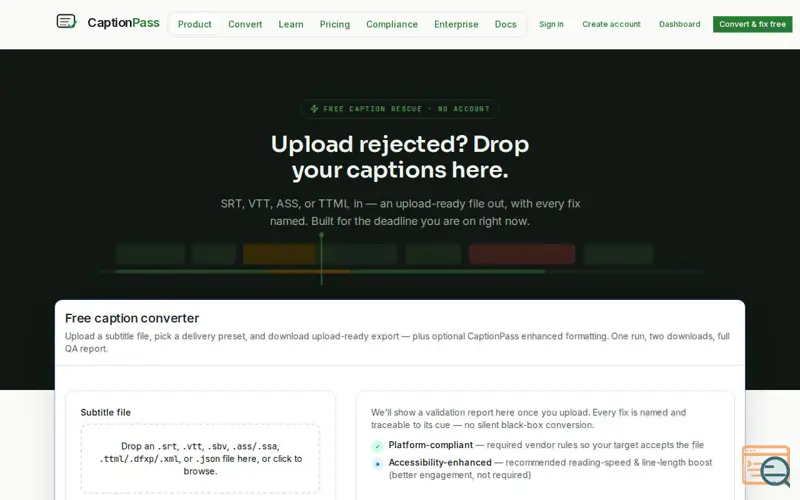Open the Docs nav item
The height and width of the screenshot is (500, 800).
506,24
